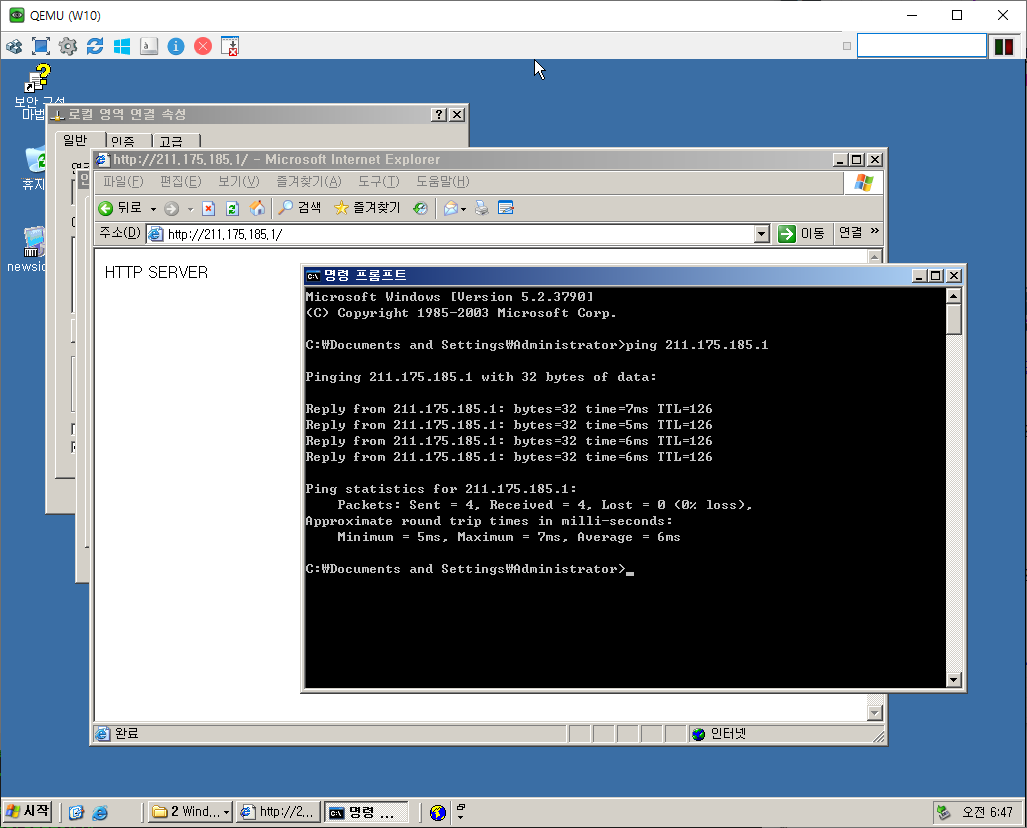Click the Internet Explorer quick launch icon

coord(100,813)
